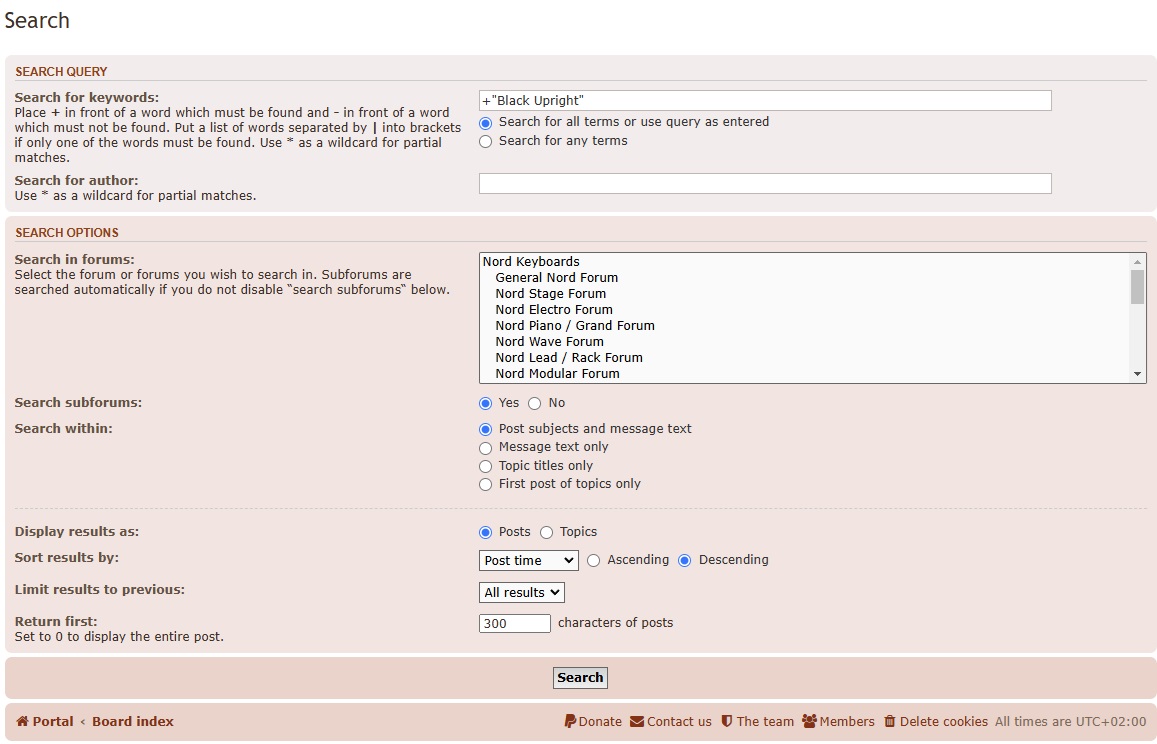1157x744 pixels.
Task: Select Descending sort order
Action: tap(685, 561)
